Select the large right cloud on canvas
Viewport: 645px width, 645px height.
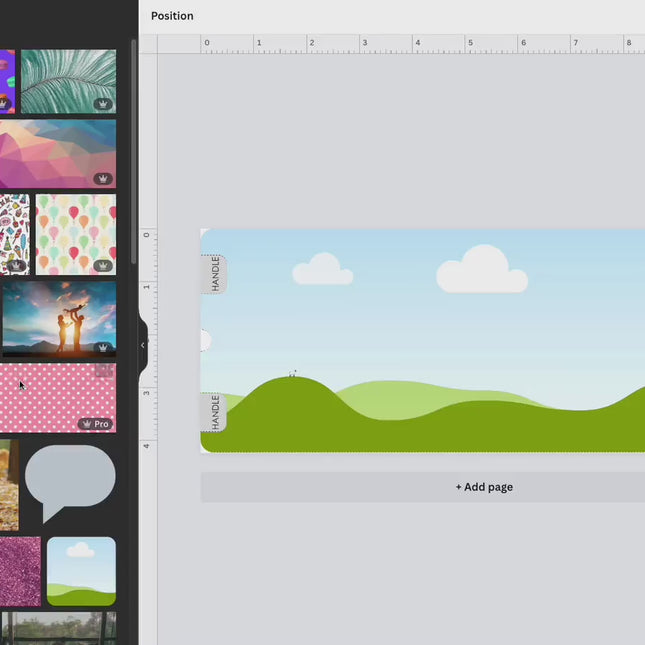(482, 270)
